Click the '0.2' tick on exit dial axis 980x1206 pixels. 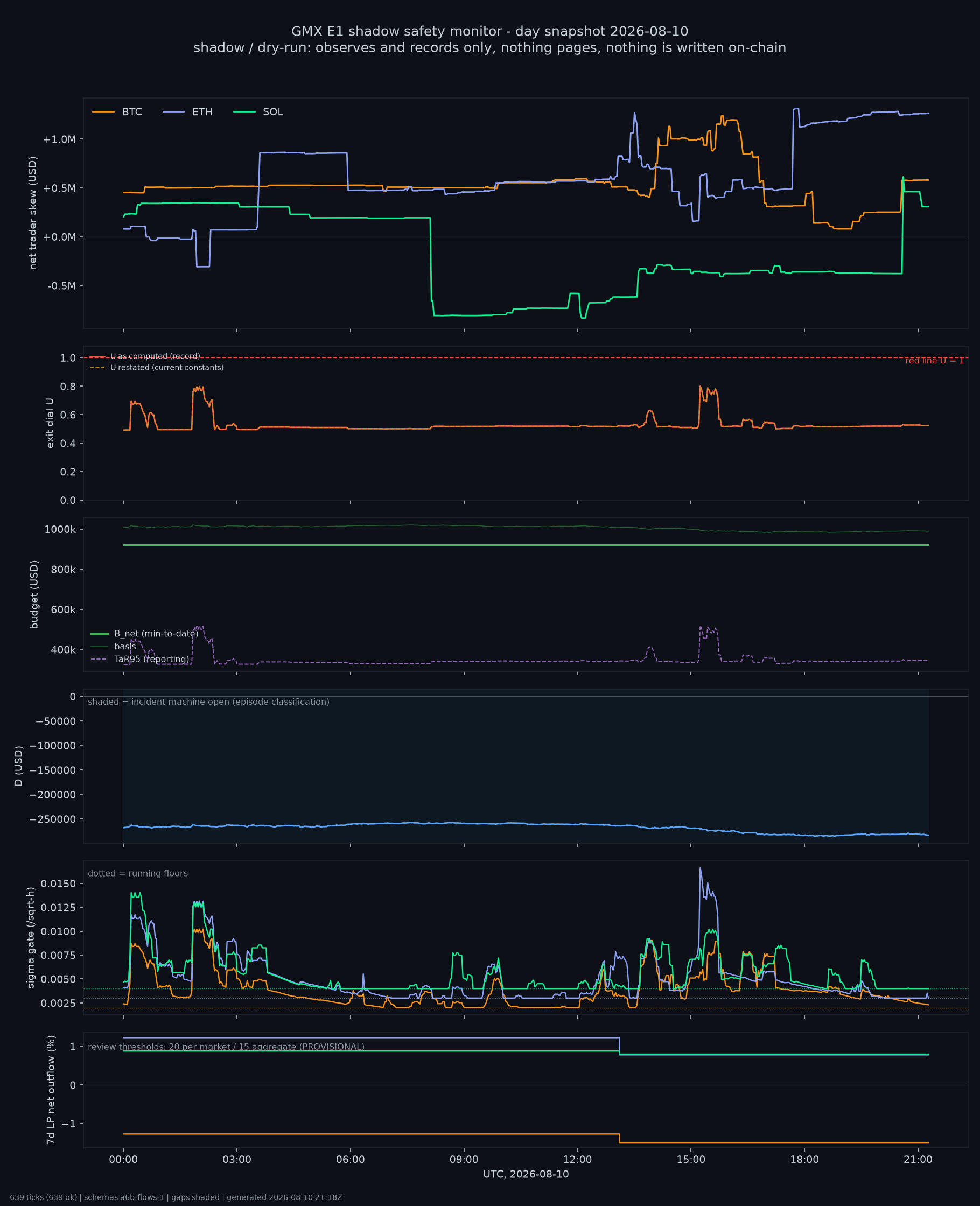68,472
